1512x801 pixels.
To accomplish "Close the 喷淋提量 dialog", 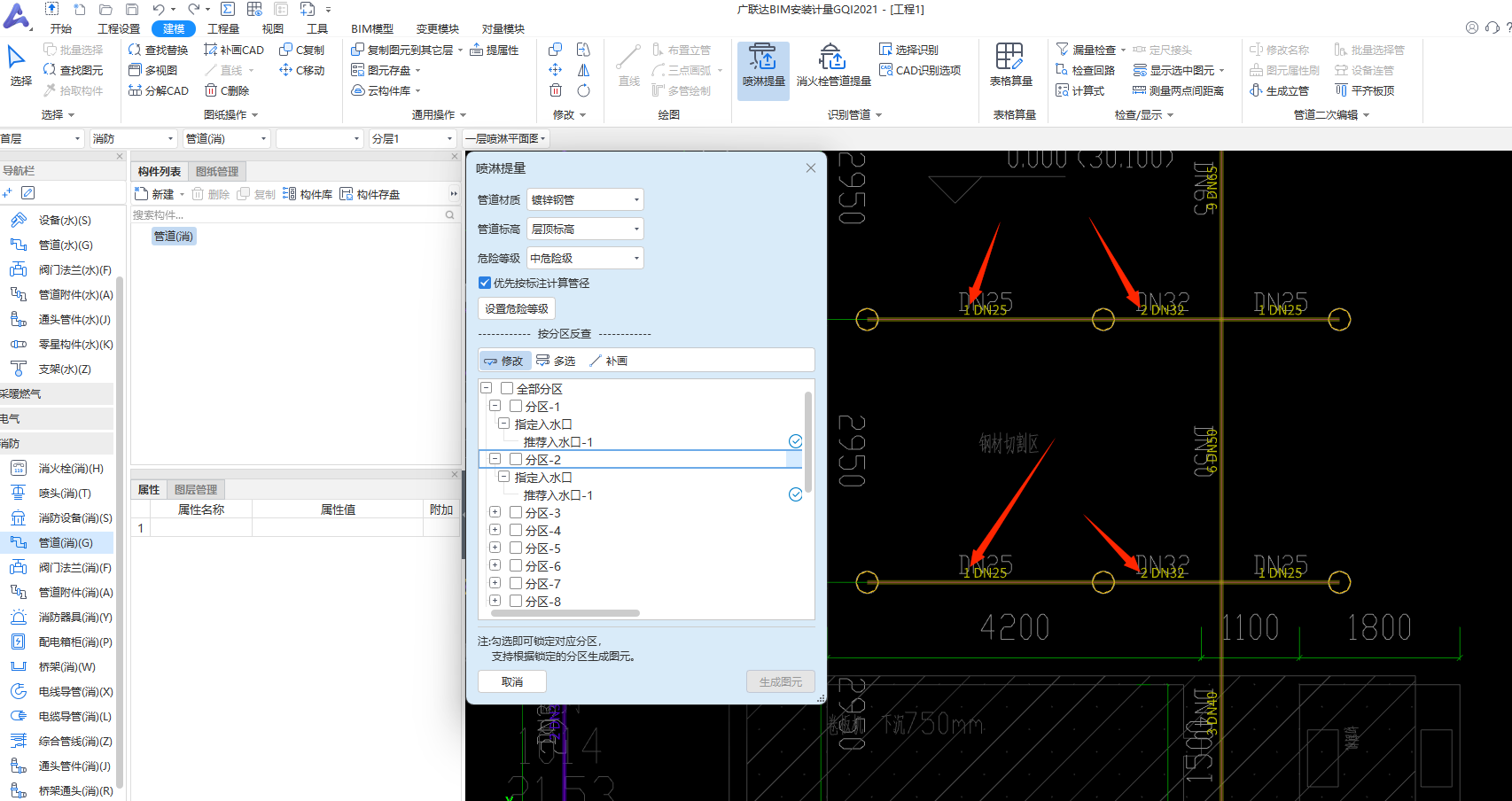I will click(810, 167).
